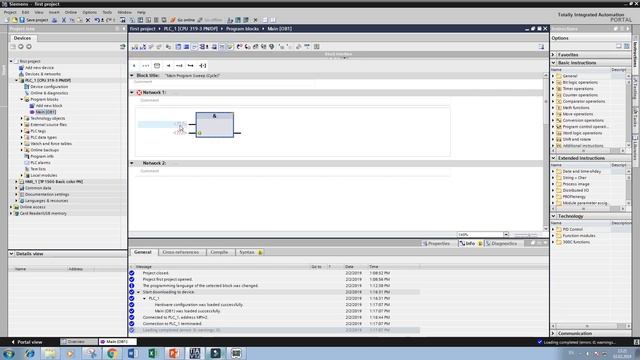Collapse the Details view panel
640x360 pixels.
tap(11, 253)
